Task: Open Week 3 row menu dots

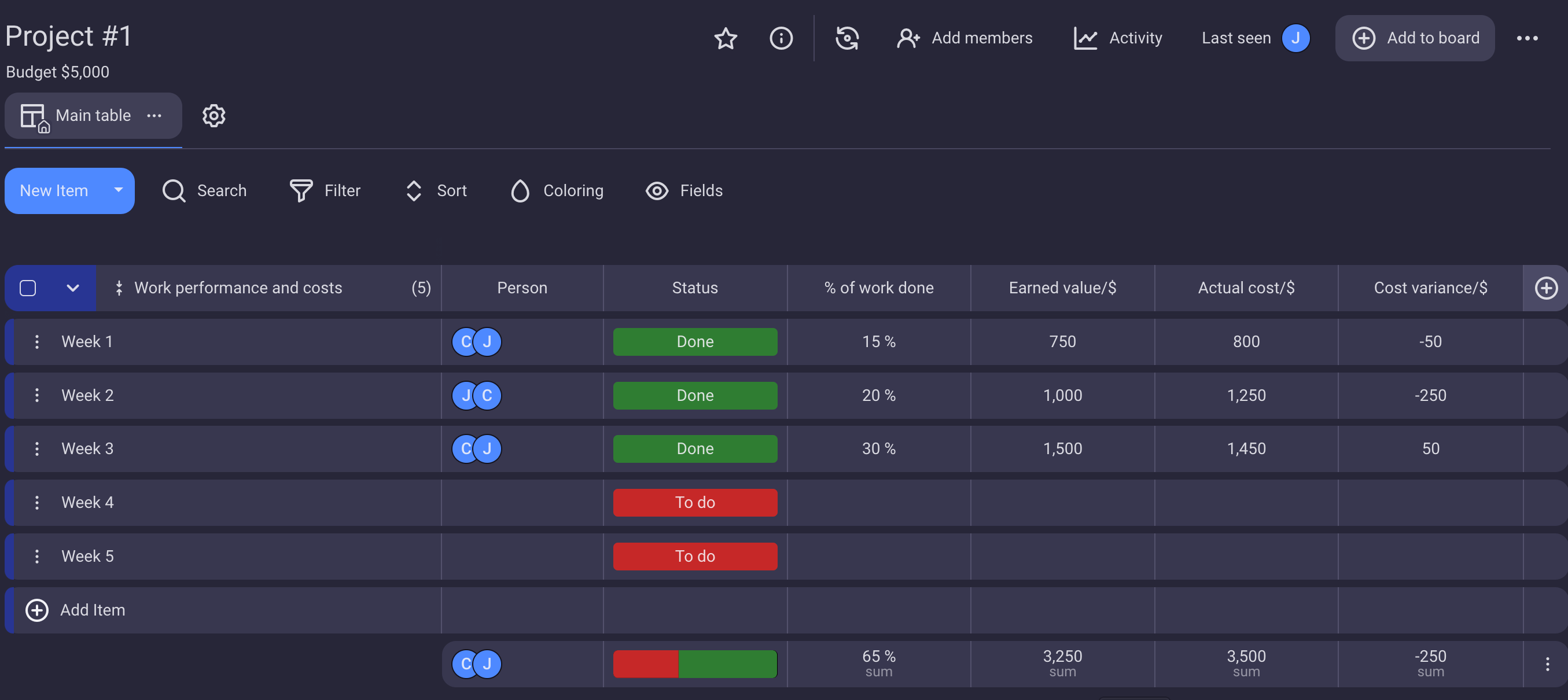Action: [37, 448]
